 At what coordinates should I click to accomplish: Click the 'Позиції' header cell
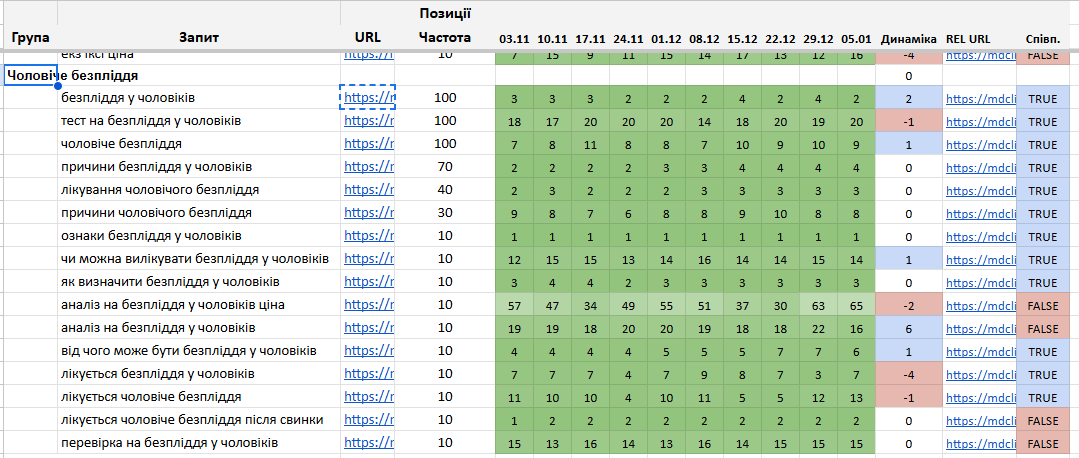coord(444,14)
